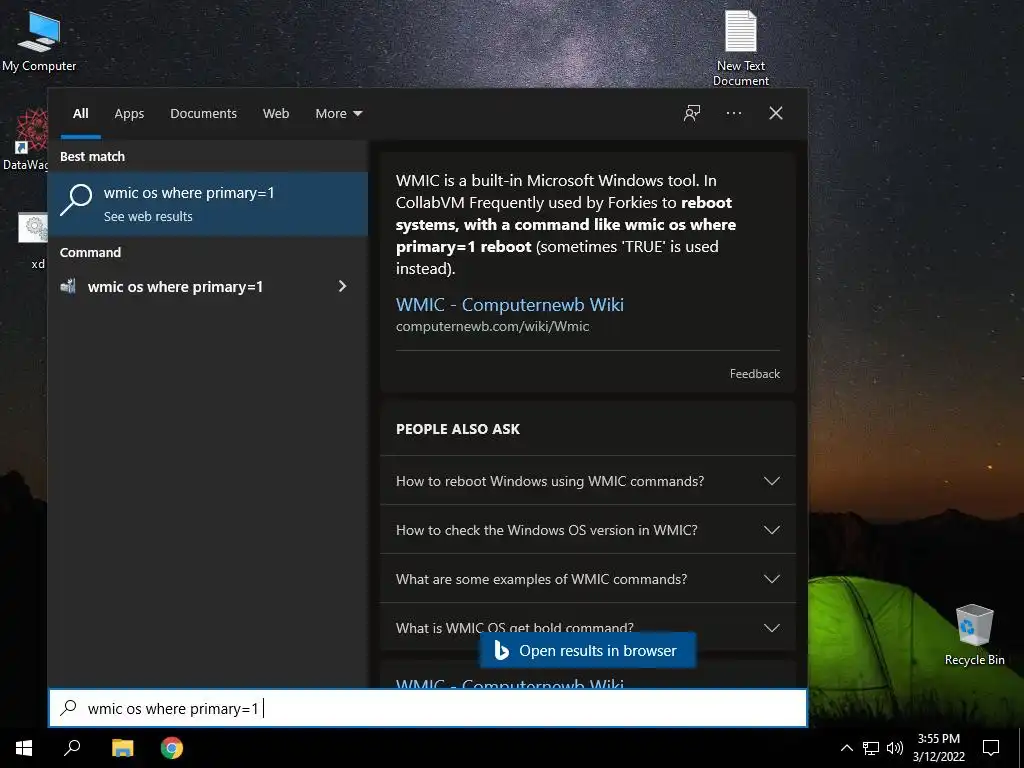
Task: Close the search panel with X
Action: 776,113
